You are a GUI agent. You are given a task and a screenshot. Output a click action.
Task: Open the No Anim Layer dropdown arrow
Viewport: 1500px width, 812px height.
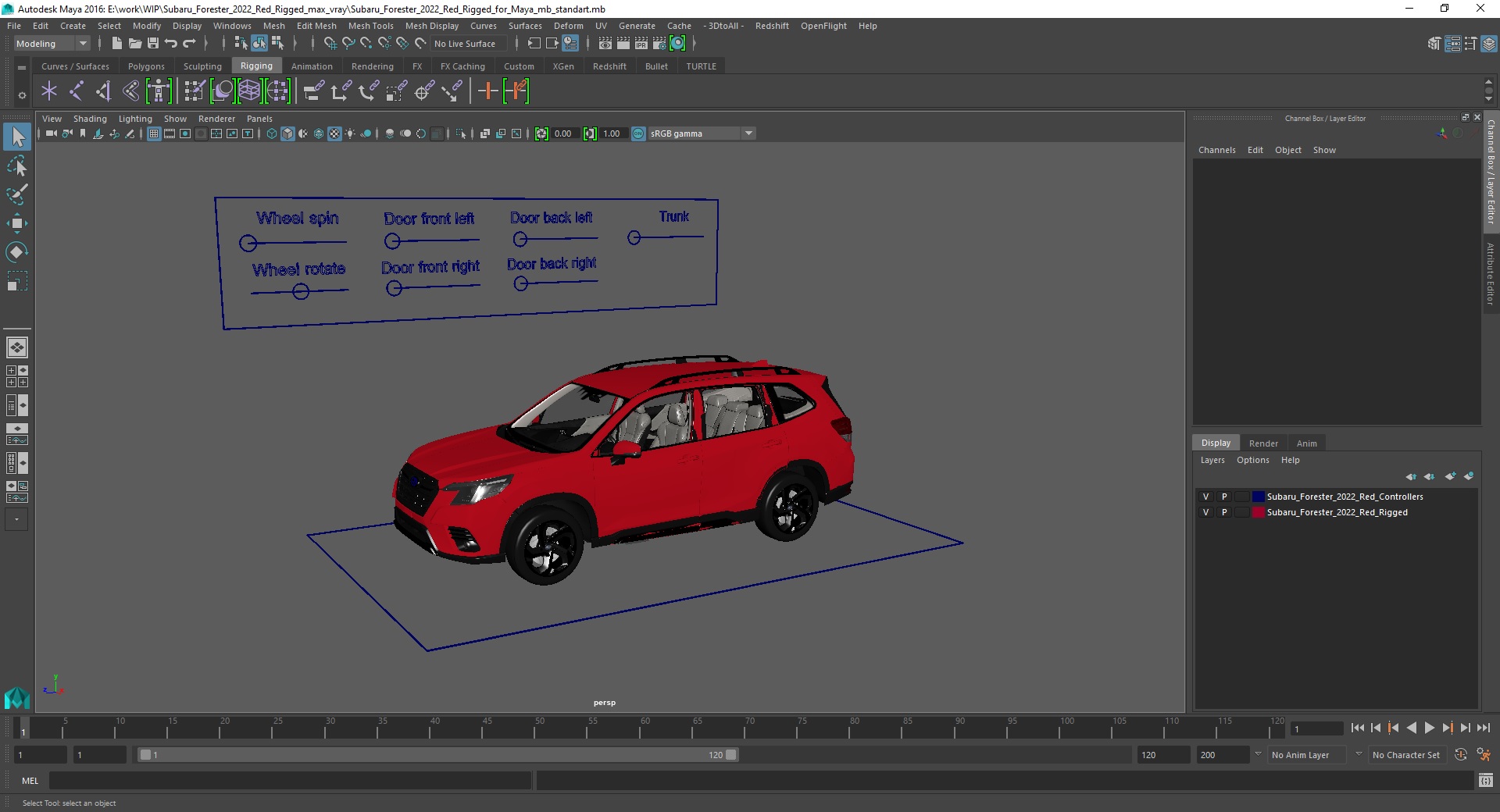tap(1258, 754)
